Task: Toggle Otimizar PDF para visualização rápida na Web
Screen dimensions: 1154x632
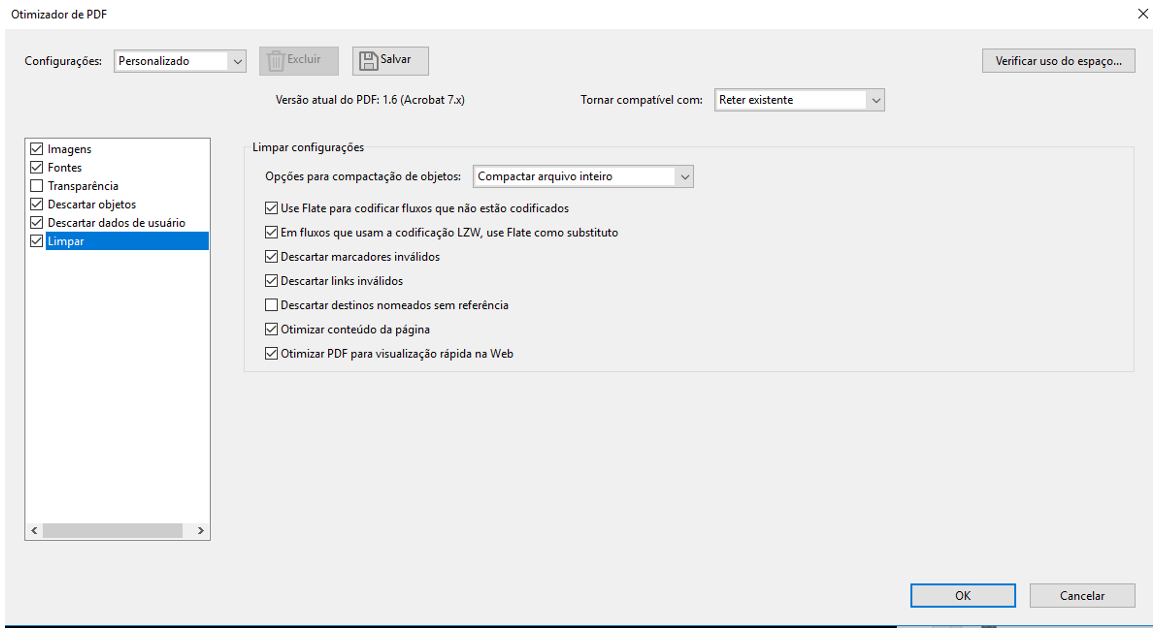Action: [x=271, y=353]
